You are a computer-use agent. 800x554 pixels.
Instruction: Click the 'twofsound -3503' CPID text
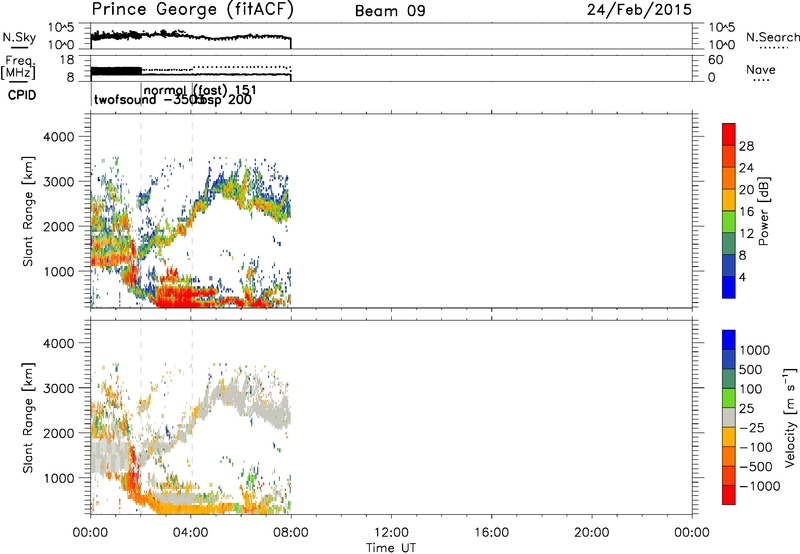pyautogui.click(x=149, y=100)
